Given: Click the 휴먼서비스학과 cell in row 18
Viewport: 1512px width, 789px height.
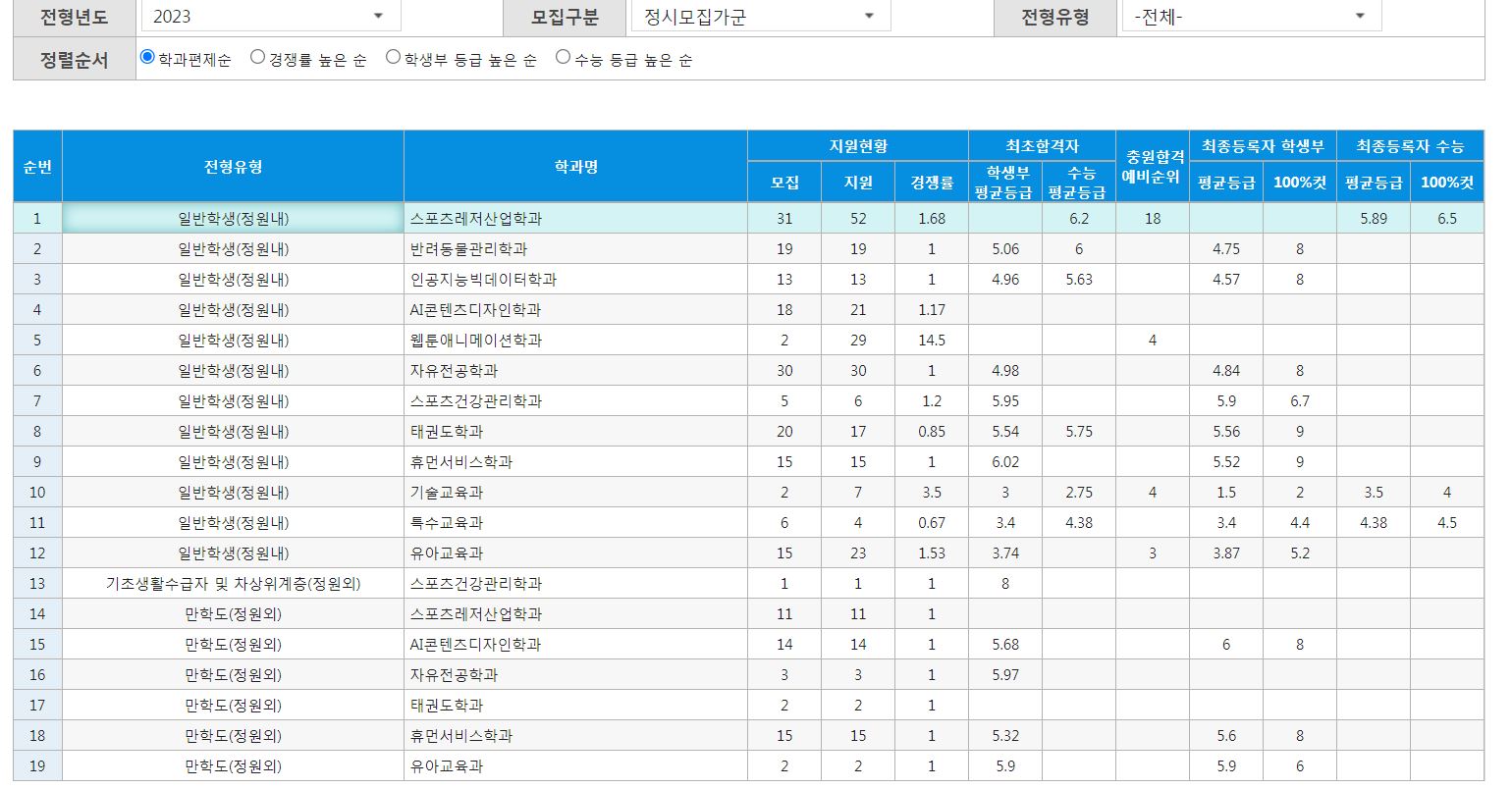Looking at the screenshot, I should (575, 735).
